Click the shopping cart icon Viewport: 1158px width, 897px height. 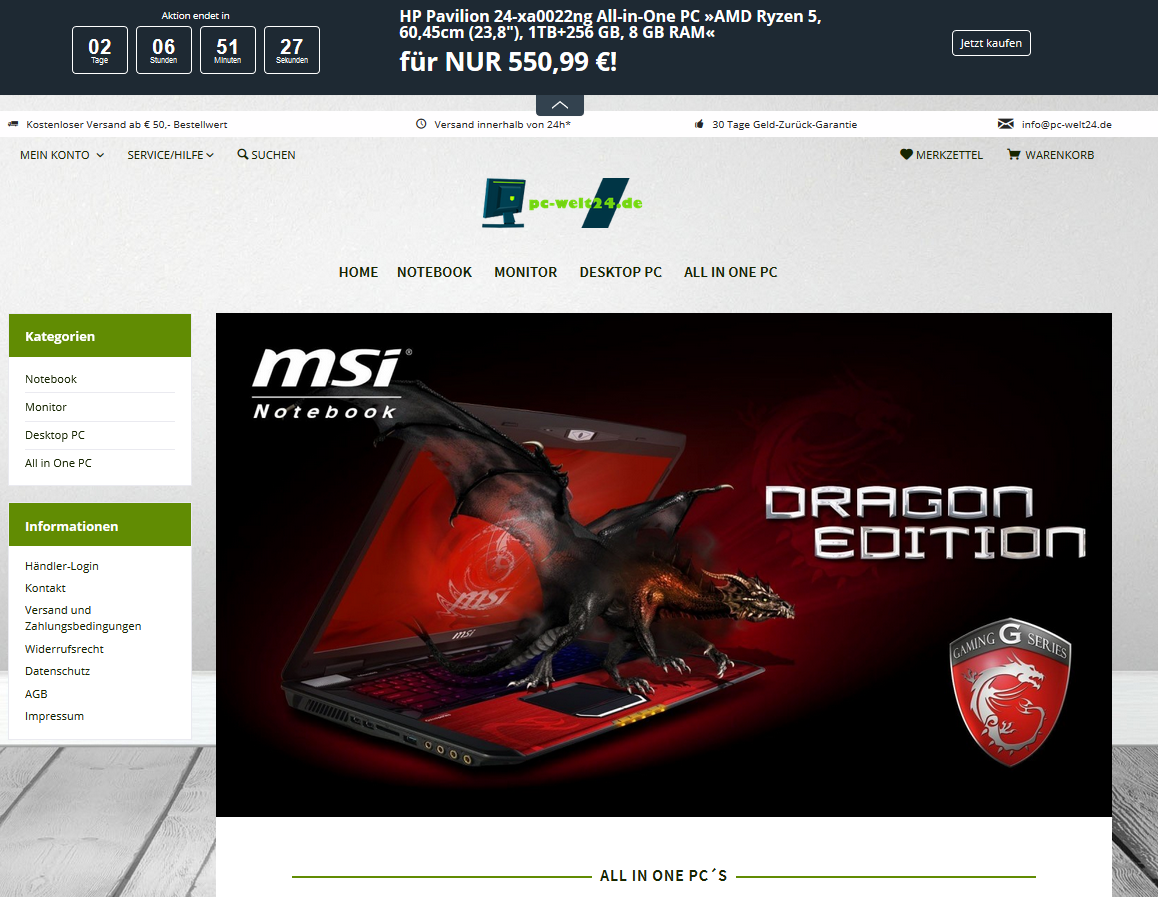(1013, 154)
